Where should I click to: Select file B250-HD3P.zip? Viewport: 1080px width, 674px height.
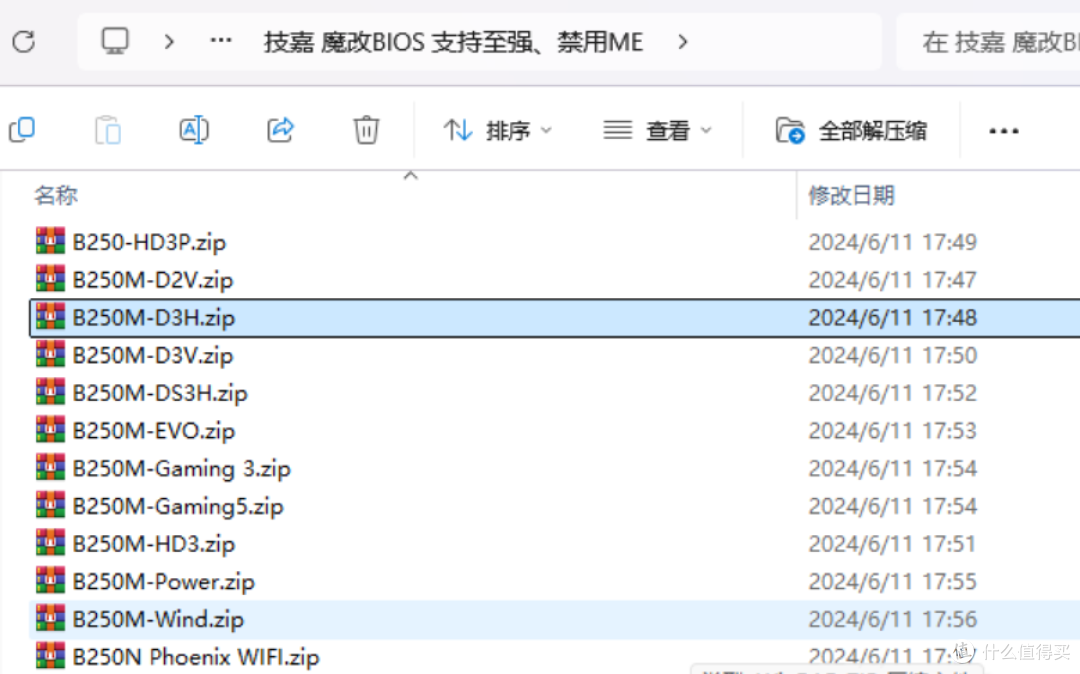click(x=149, y=242)
